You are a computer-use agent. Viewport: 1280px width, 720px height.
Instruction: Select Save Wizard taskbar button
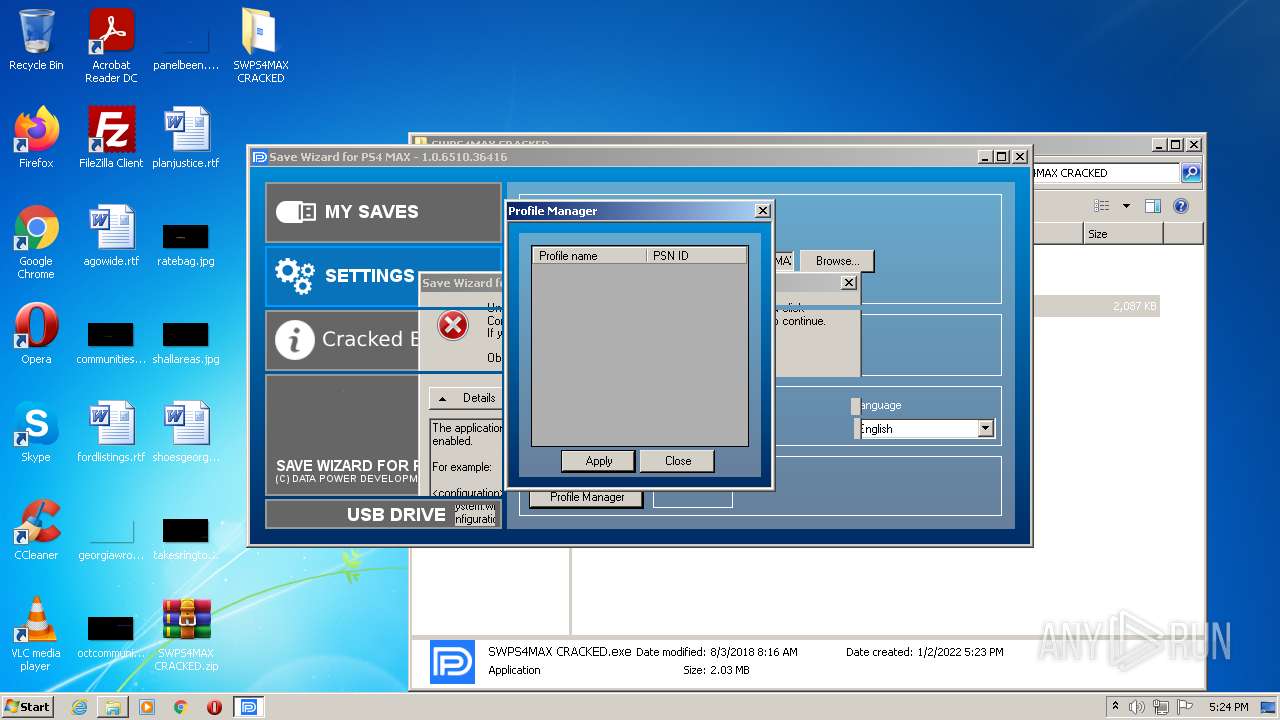[249, 707]
